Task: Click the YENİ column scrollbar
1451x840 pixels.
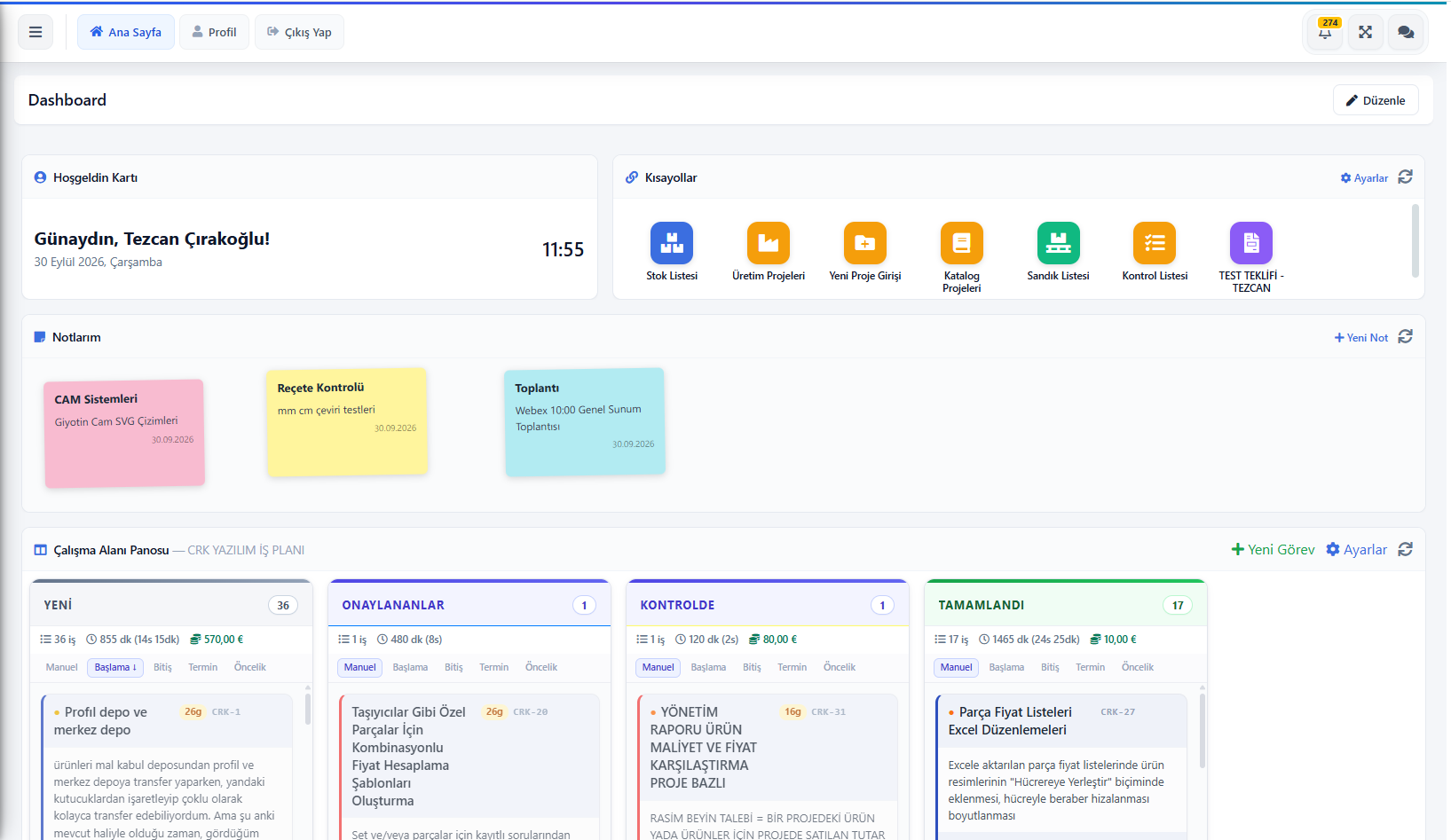Action: pos(308,710)
